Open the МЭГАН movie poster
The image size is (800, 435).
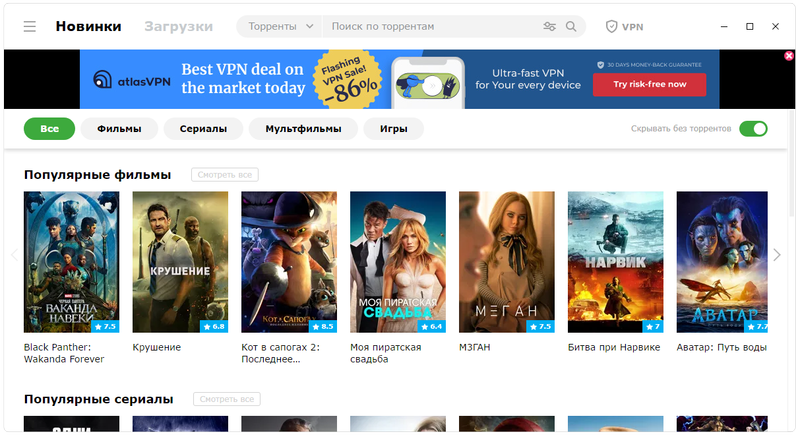[x=507, y=262]
